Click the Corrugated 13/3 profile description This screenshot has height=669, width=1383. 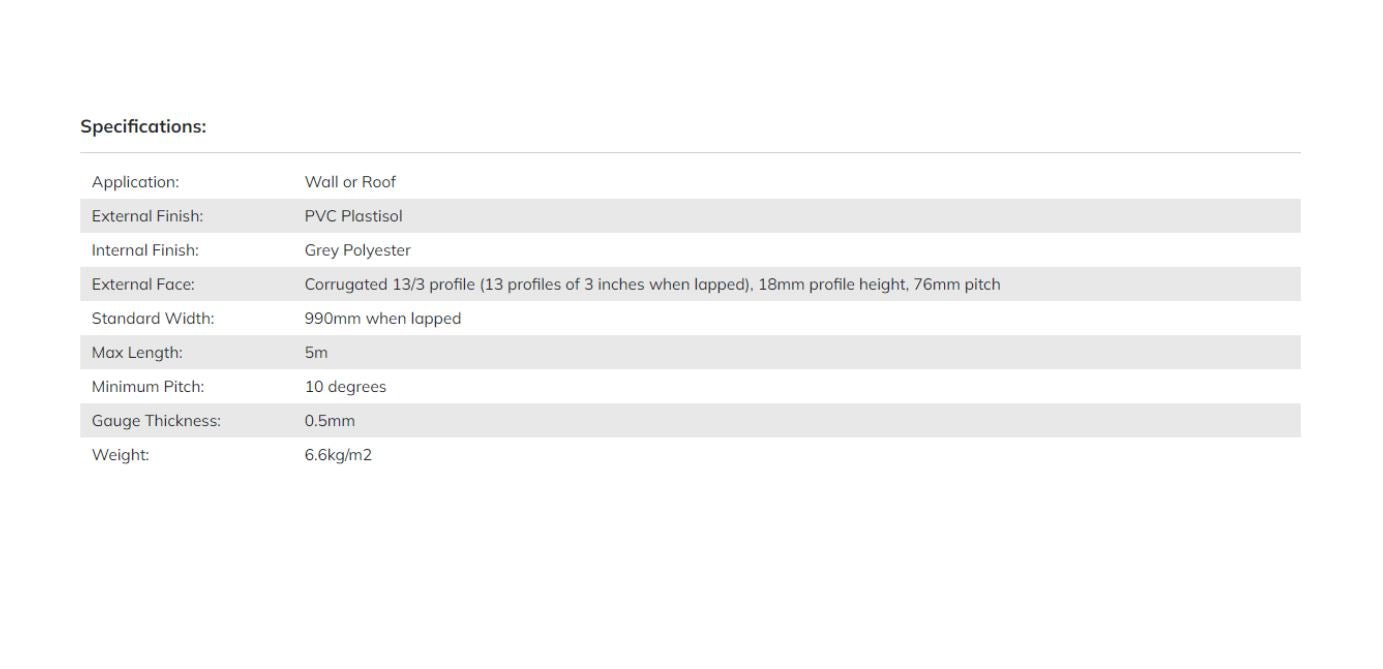point(652,284)
